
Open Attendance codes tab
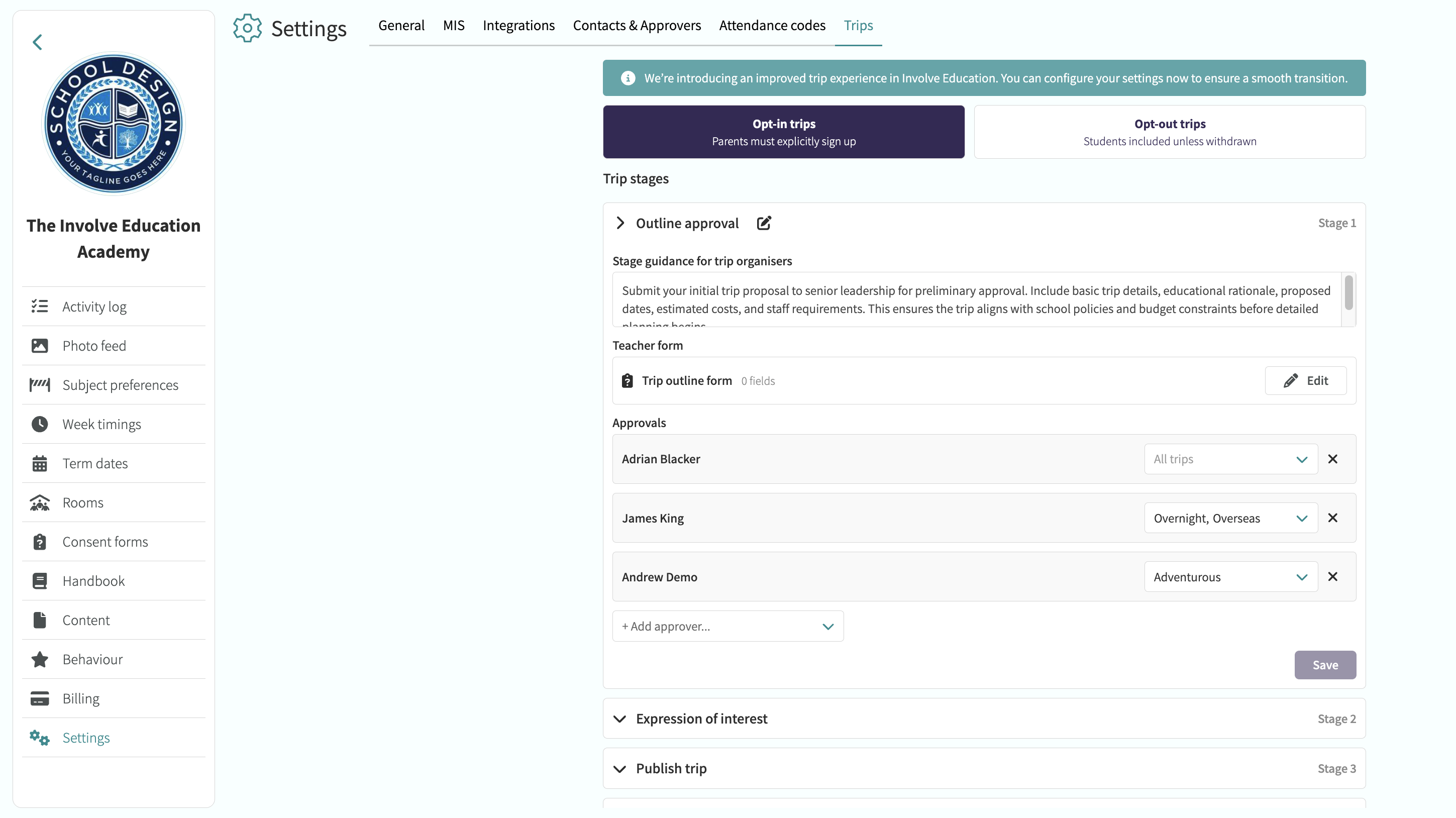coord(773,26)
